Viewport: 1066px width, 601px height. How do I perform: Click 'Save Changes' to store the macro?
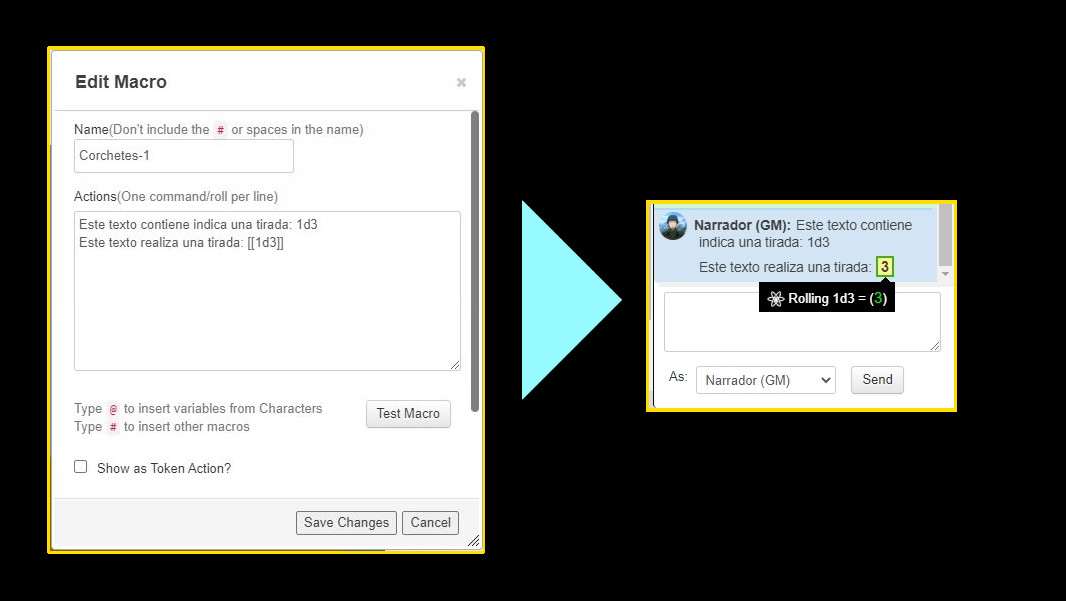(x=345, y=522)
